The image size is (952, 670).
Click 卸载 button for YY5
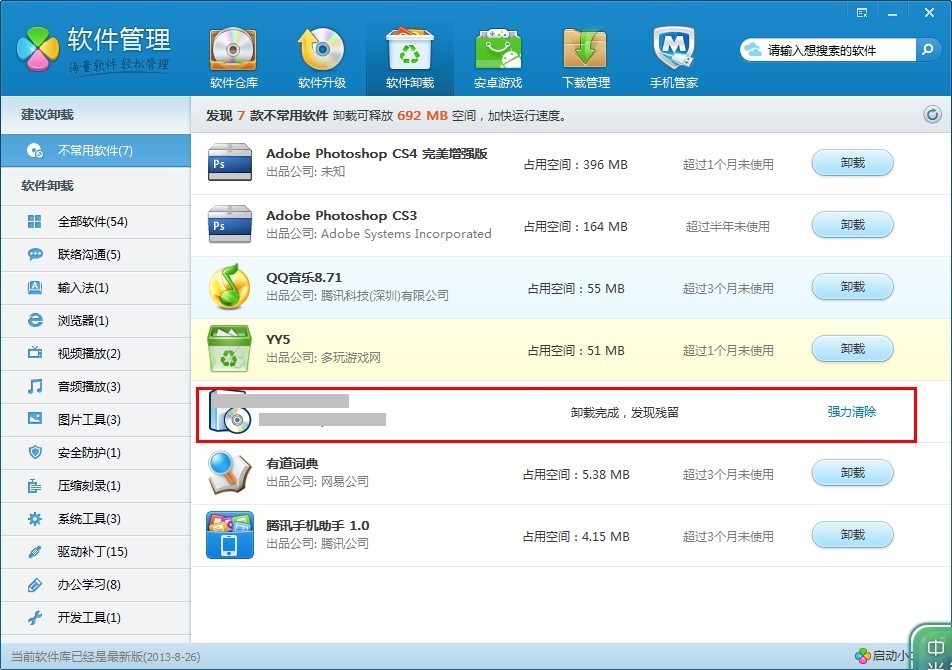point(852,349)
